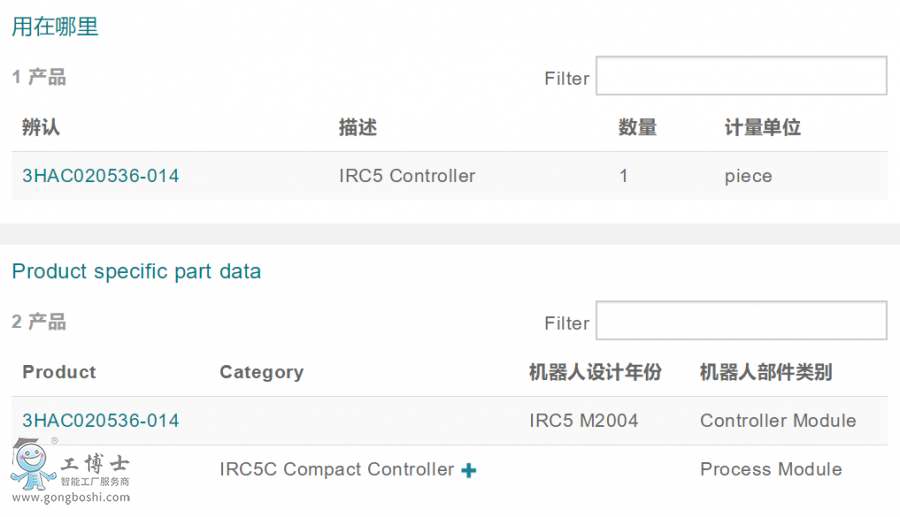Sort by the Category column header
Screen dimensions: 900x517
[x=261, y=372]
